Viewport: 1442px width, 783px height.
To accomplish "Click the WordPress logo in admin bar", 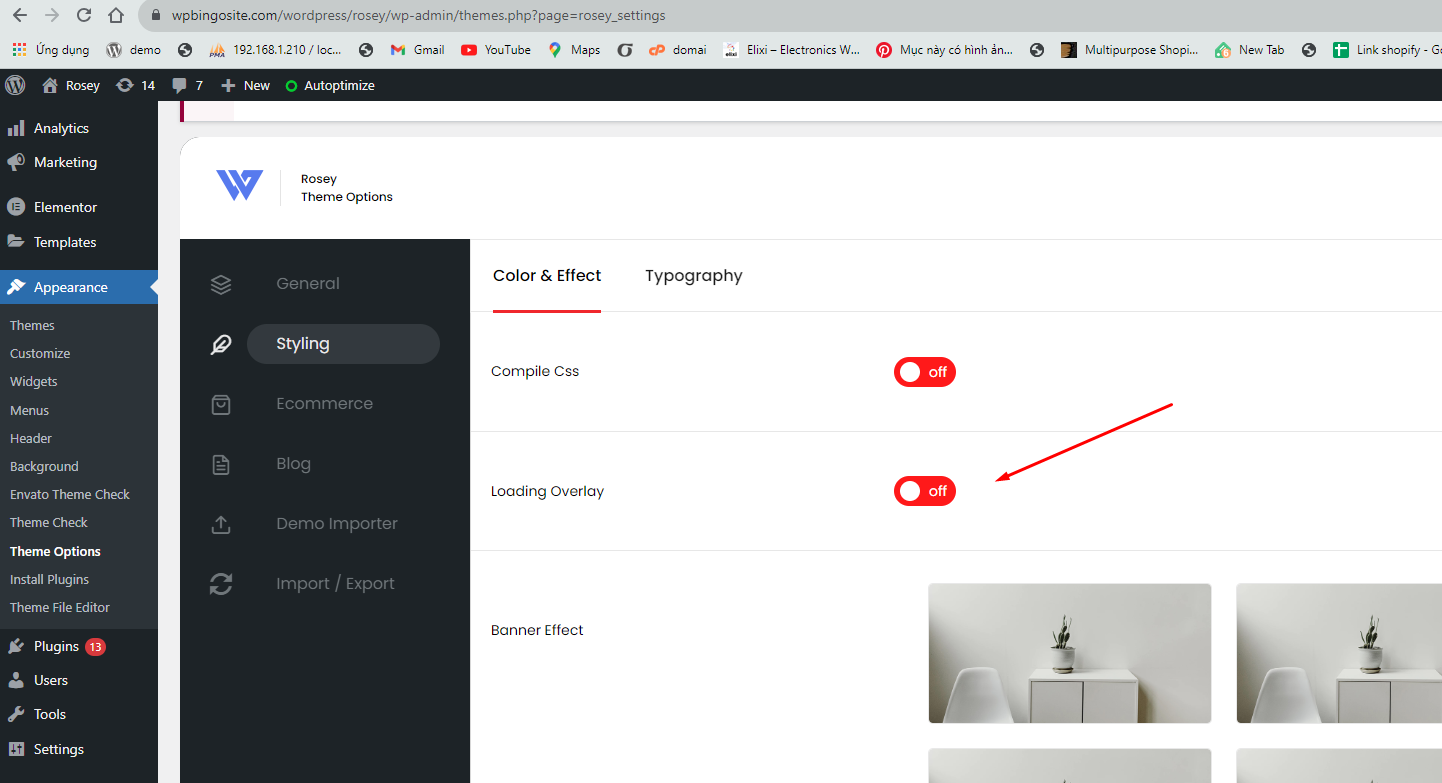I will click(15, 85).
